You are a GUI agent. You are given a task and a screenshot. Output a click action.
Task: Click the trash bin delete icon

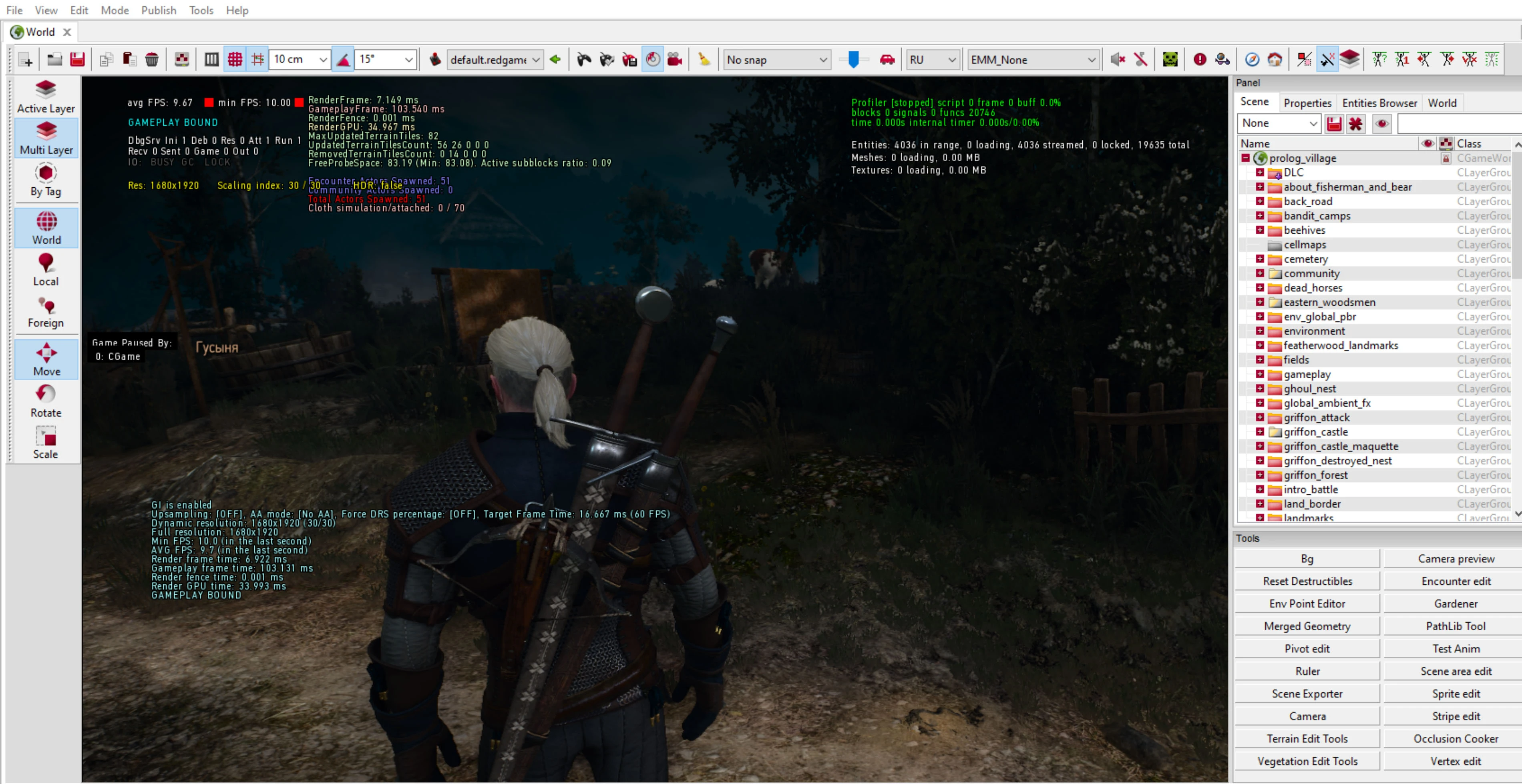tap(152, 60)
